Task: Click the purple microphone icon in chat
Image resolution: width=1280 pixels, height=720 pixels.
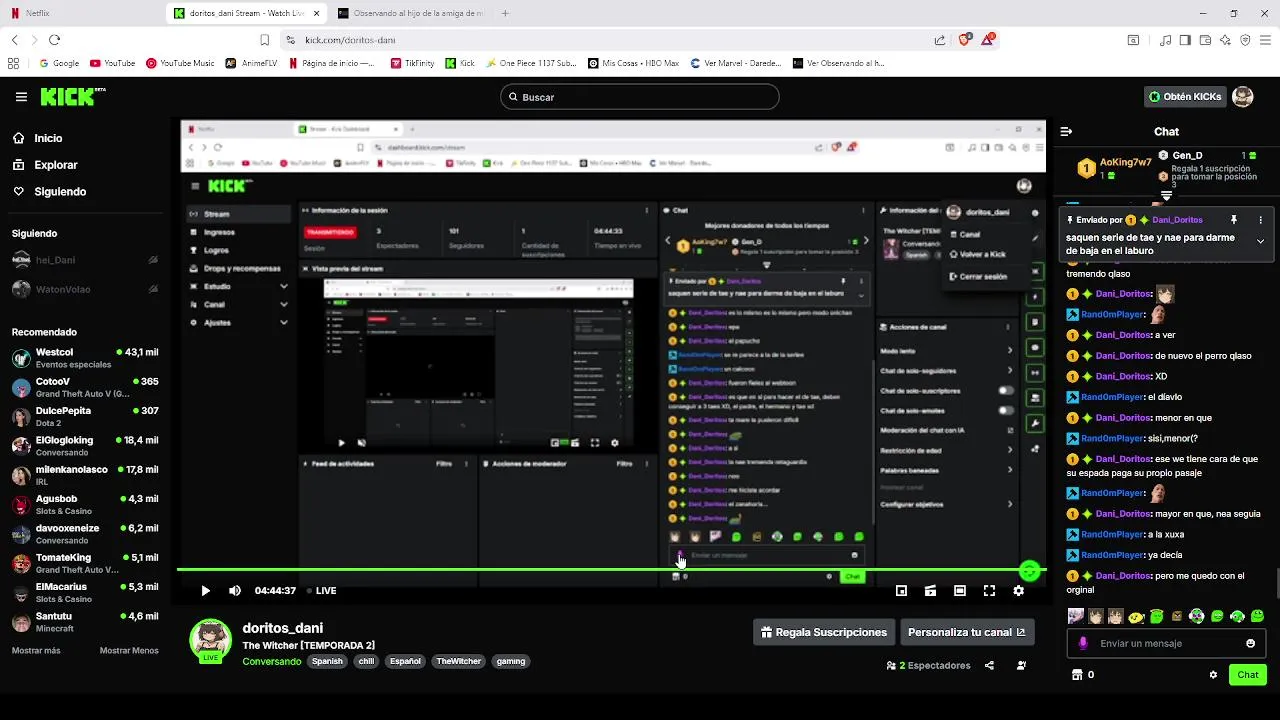Action: click(x=1083, y=643)
